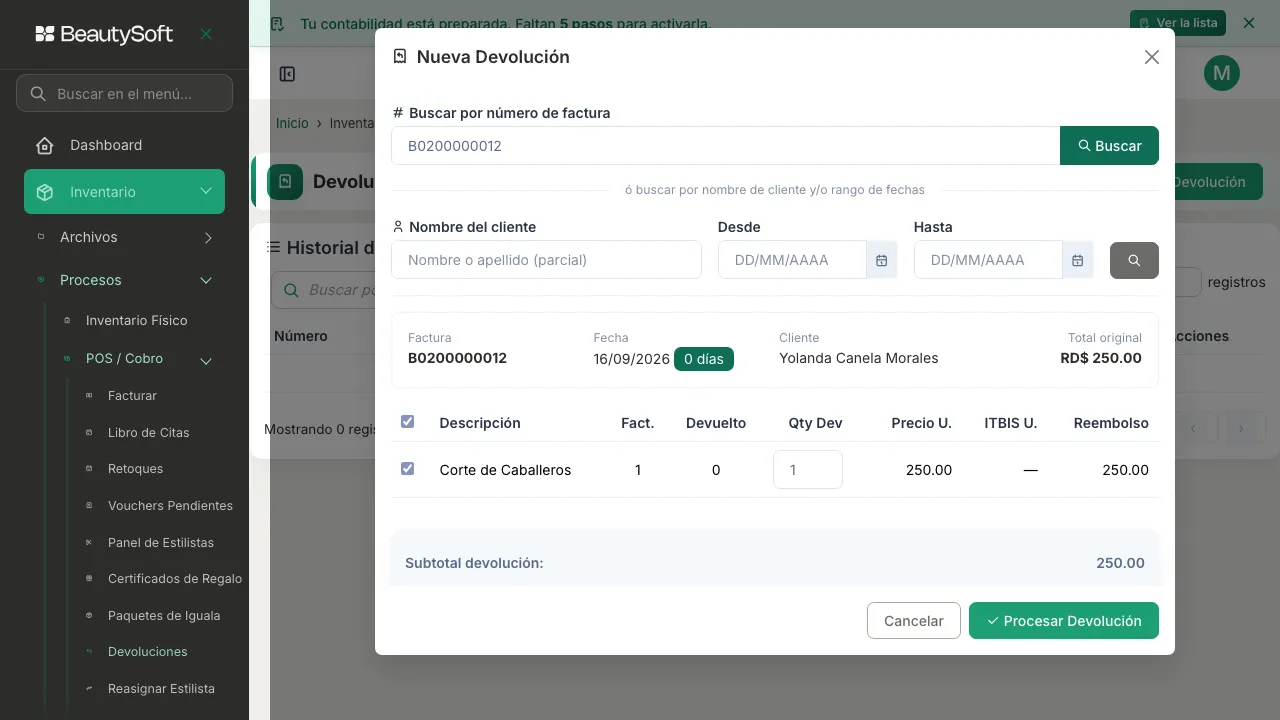This screenshot has height=720, width=1280.
Task: Click the Nombre del cliente input
Action: (546, 260)
